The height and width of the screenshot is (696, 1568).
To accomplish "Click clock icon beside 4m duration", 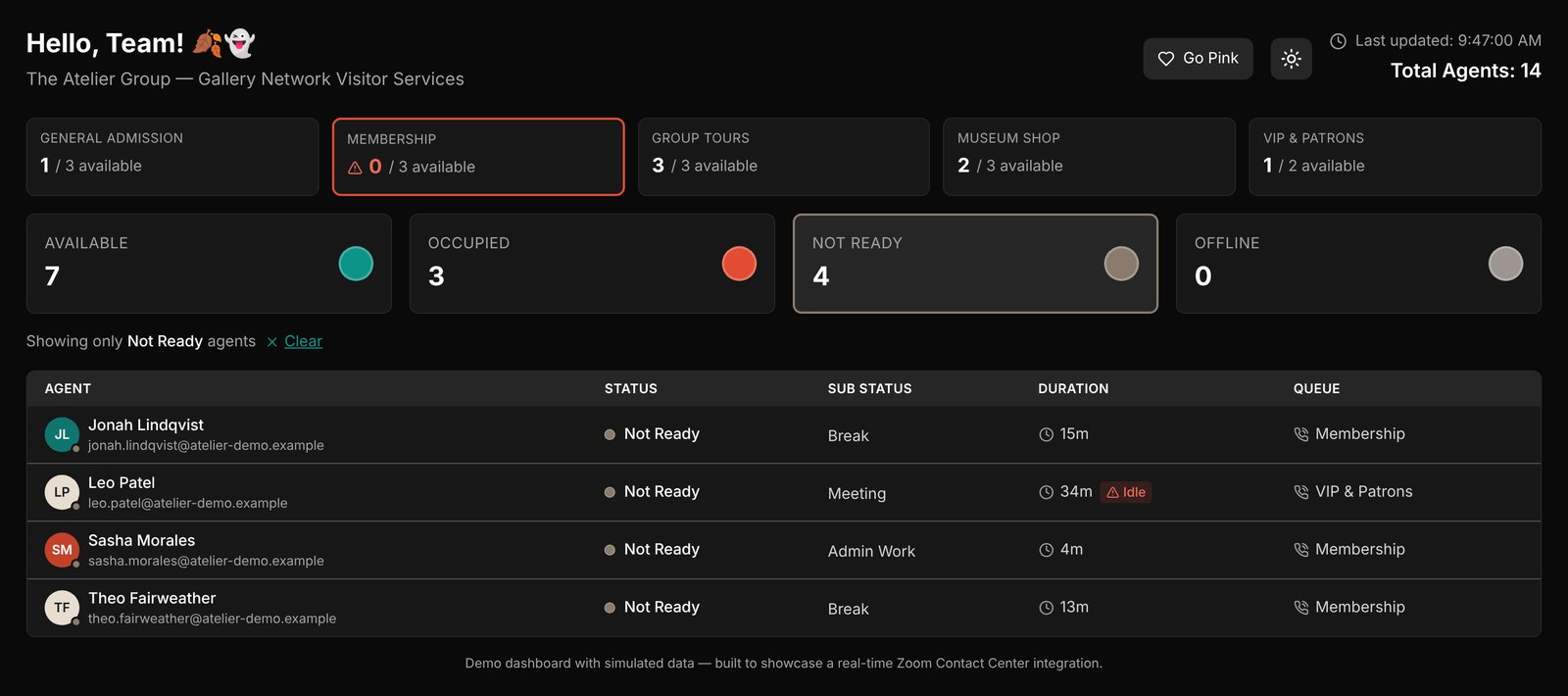I will 1046,550.
